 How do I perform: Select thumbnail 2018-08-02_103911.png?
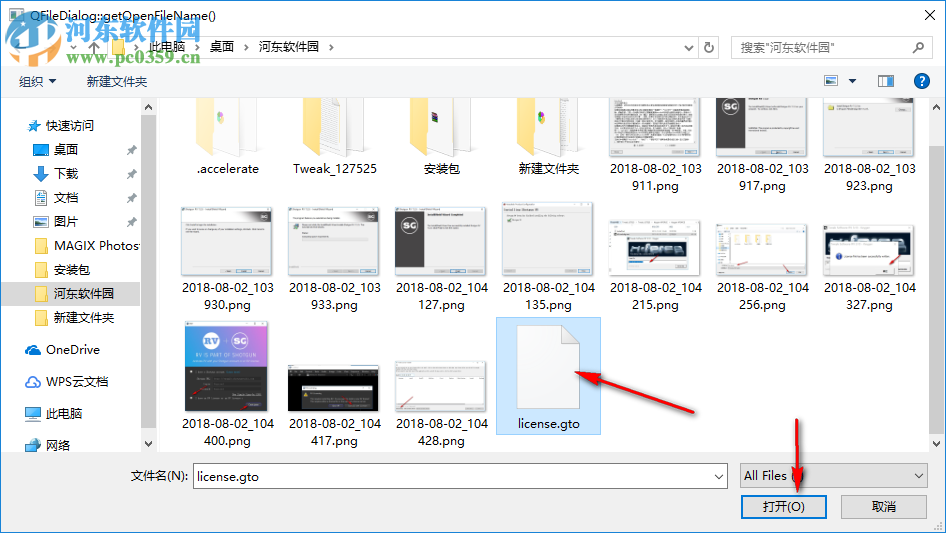pyautogui.click(x=655, y=128)
